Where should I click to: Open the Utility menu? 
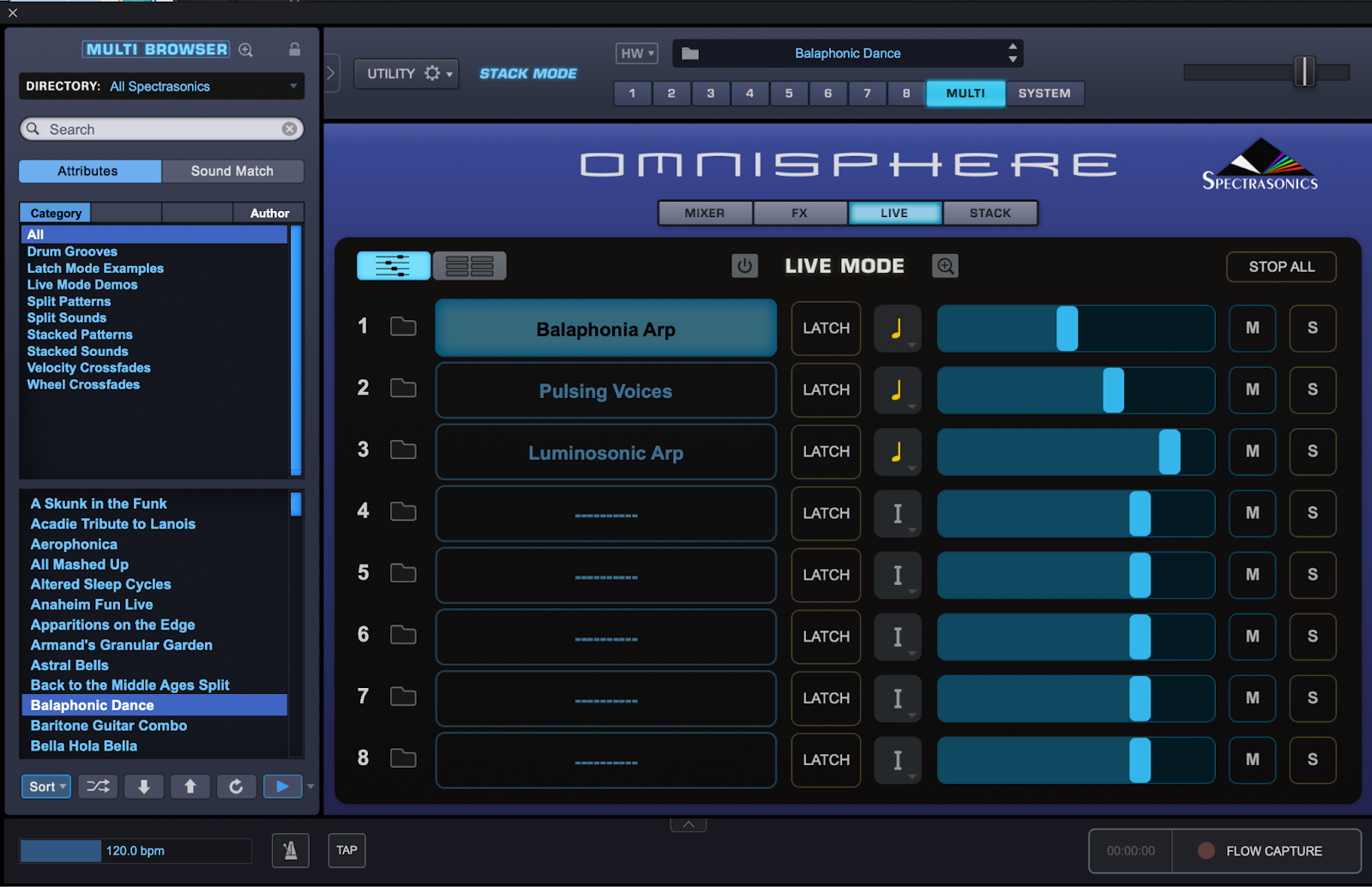pos(406,74)
